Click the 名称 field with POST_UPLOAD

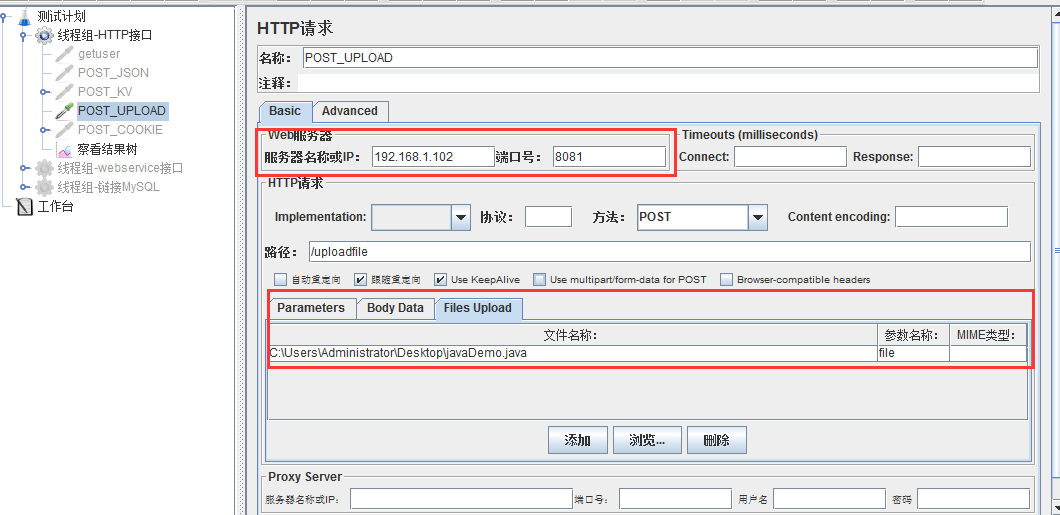[x=669, y=57]
